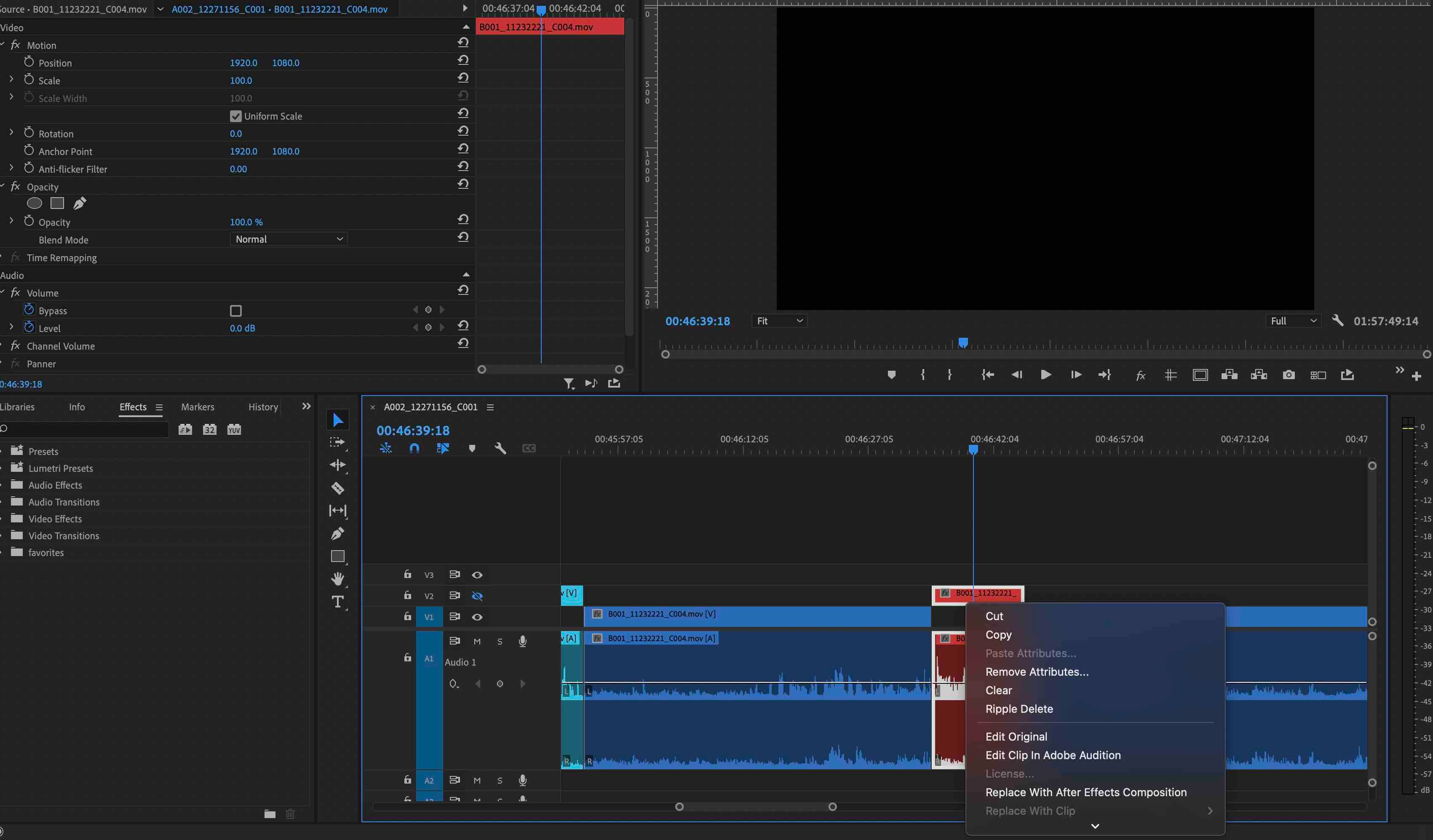Open the Blend Mode Normal dropdown
Screen dimensions: 1433x840
click(289, 239)
